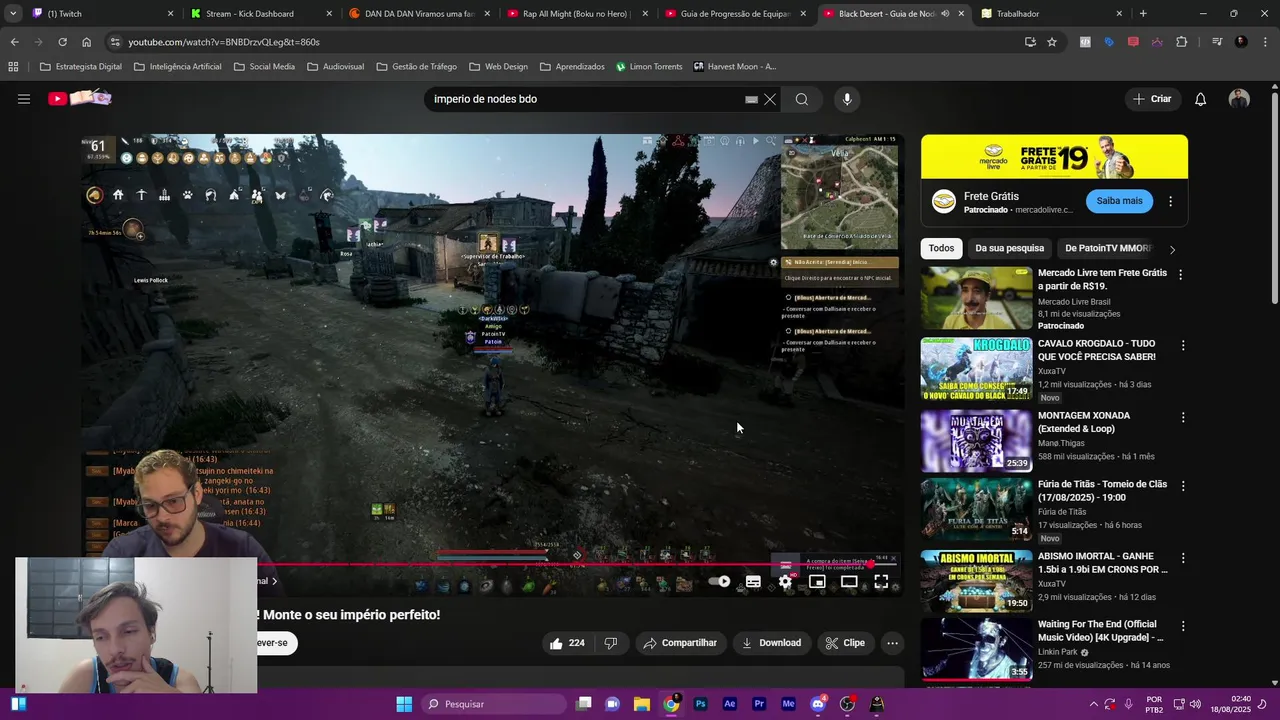This screenshot has width=1280, height=720.
Task: Open the Windows Start menu
Action: (x=404, y=704)
